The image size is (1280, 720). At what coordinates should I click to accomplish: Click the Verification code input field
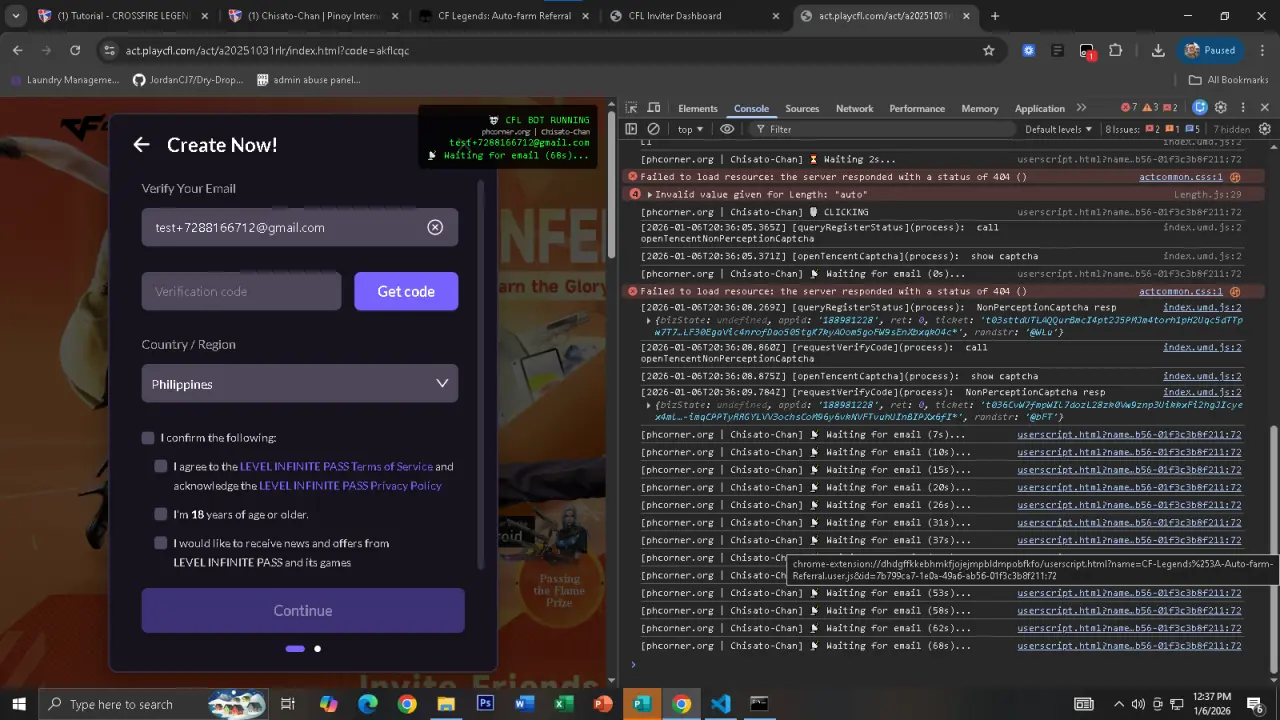[x=241, y=291]
